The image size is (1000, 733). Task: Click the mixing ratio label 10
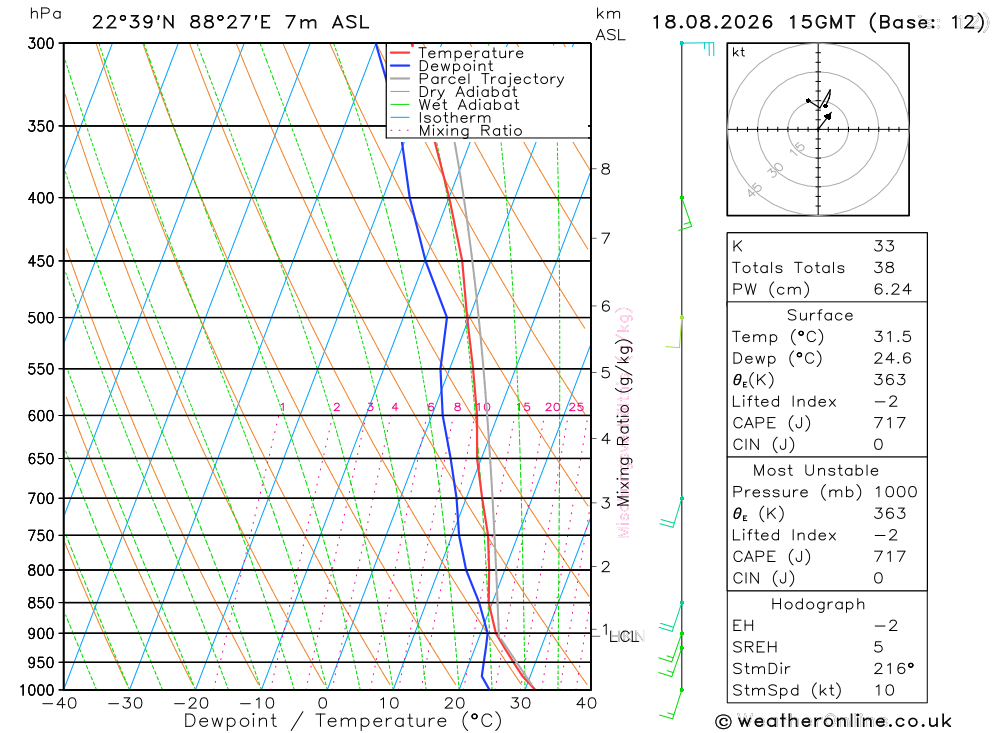tap(483, 407)
